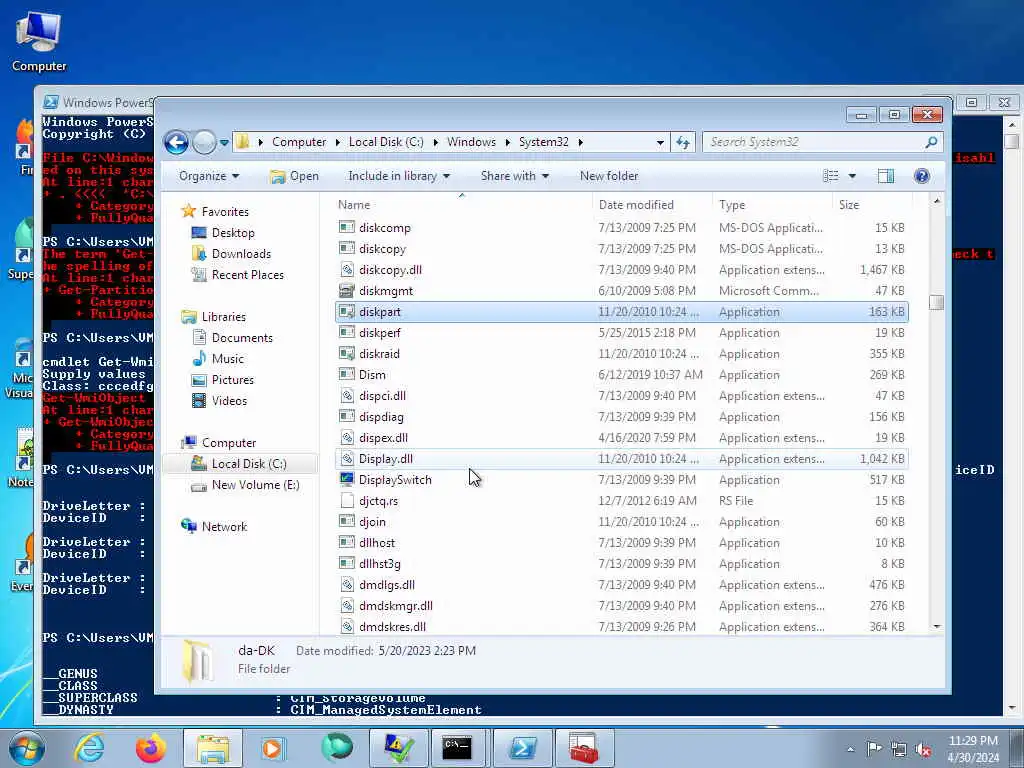Click Computer in the address breadcrumb
The width and height of the screenshot is (1024, 768).
(298, 142)
